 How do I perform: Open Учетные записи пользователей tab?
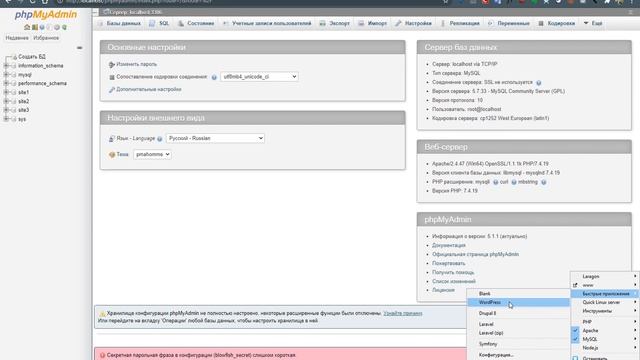(x=267, y=23)
